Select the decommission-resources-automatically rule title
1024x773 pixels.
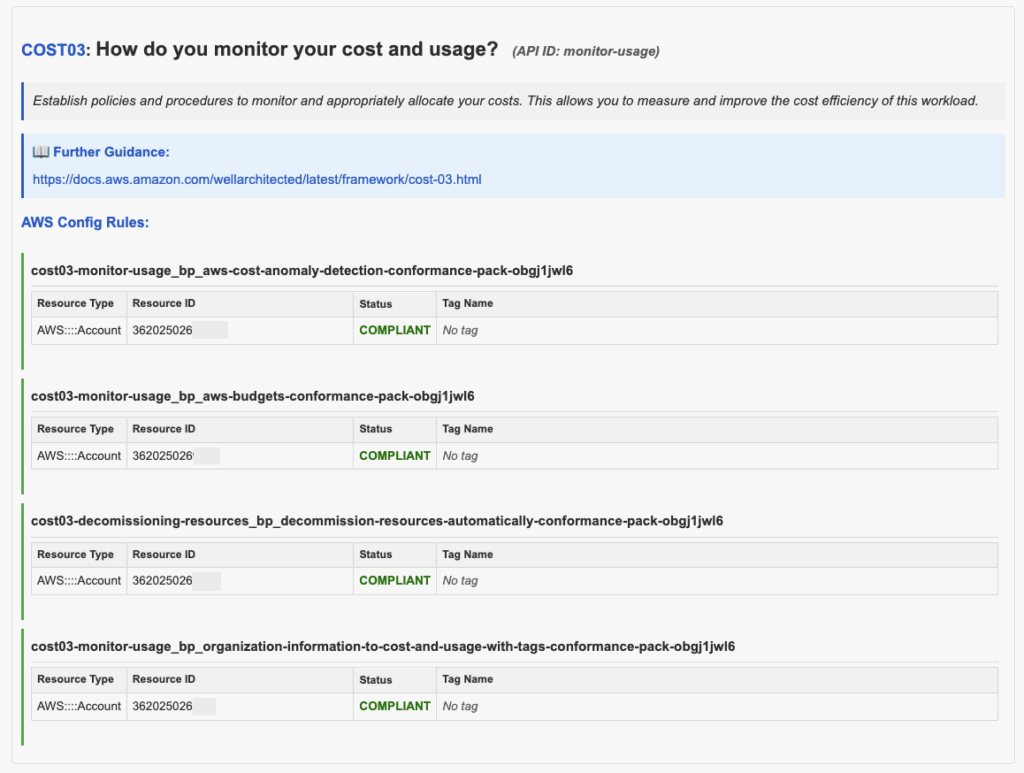click(377, 521)
